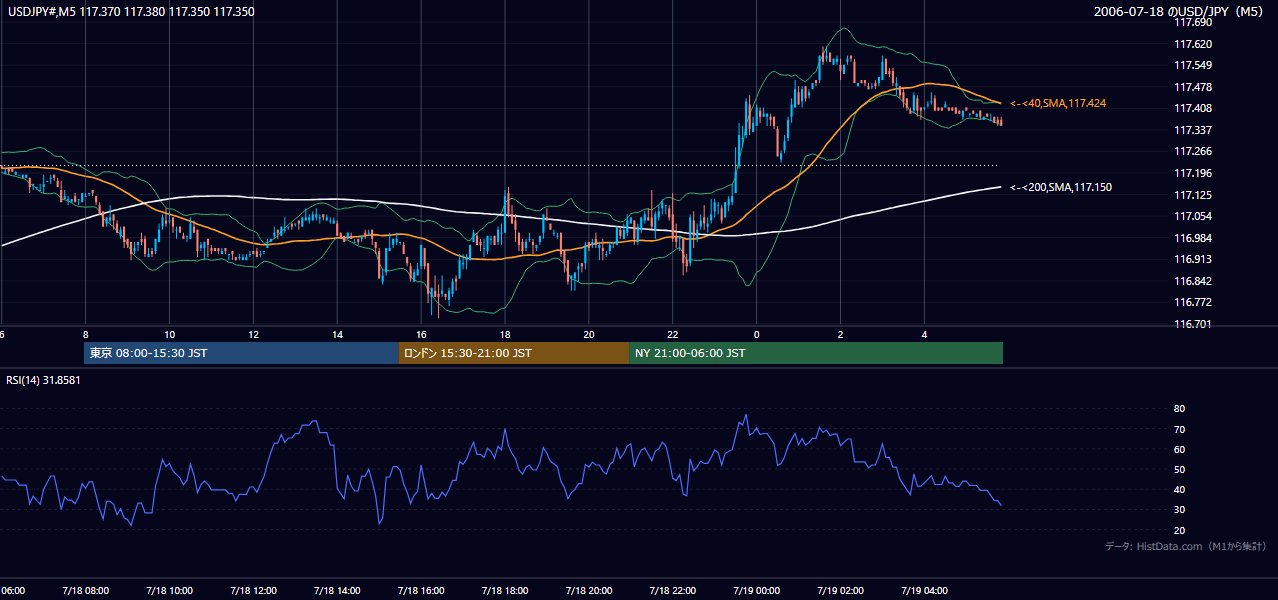Click hour tick 22 under price chart
The width and height of the screenshot is (1278, 600).
click(x=673, y=335)
